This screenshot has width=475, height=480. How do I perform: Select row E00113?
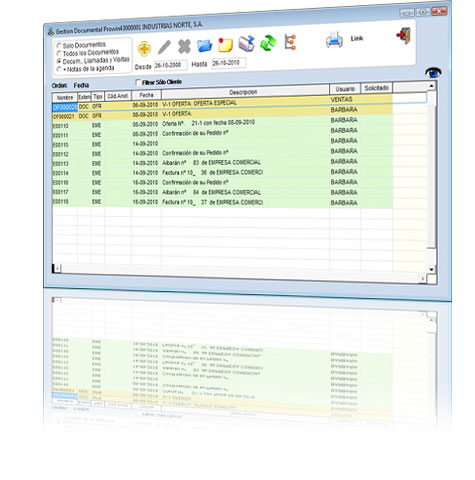coord(222,163)
